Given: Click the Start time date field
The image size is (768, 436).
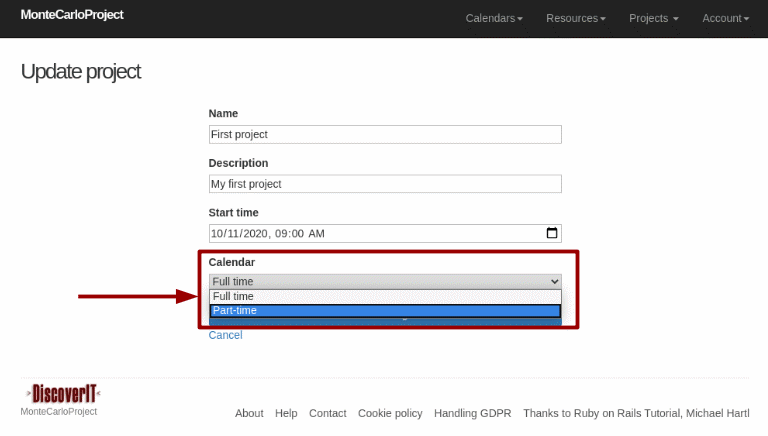Looking at the screenshot, I should [x=370, y=233].
